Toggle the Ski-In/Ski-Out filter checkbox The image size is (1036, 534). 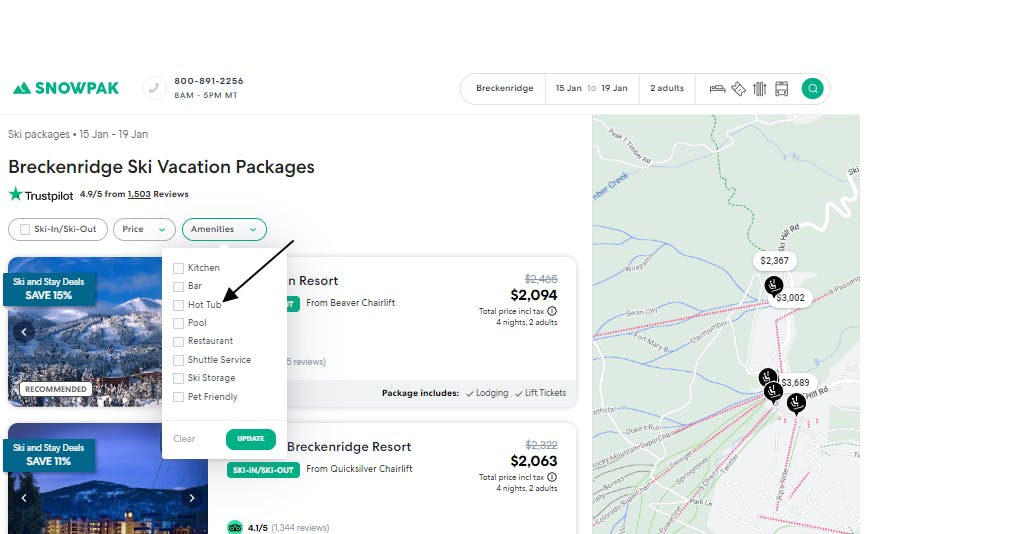click(x=25, y=229)
